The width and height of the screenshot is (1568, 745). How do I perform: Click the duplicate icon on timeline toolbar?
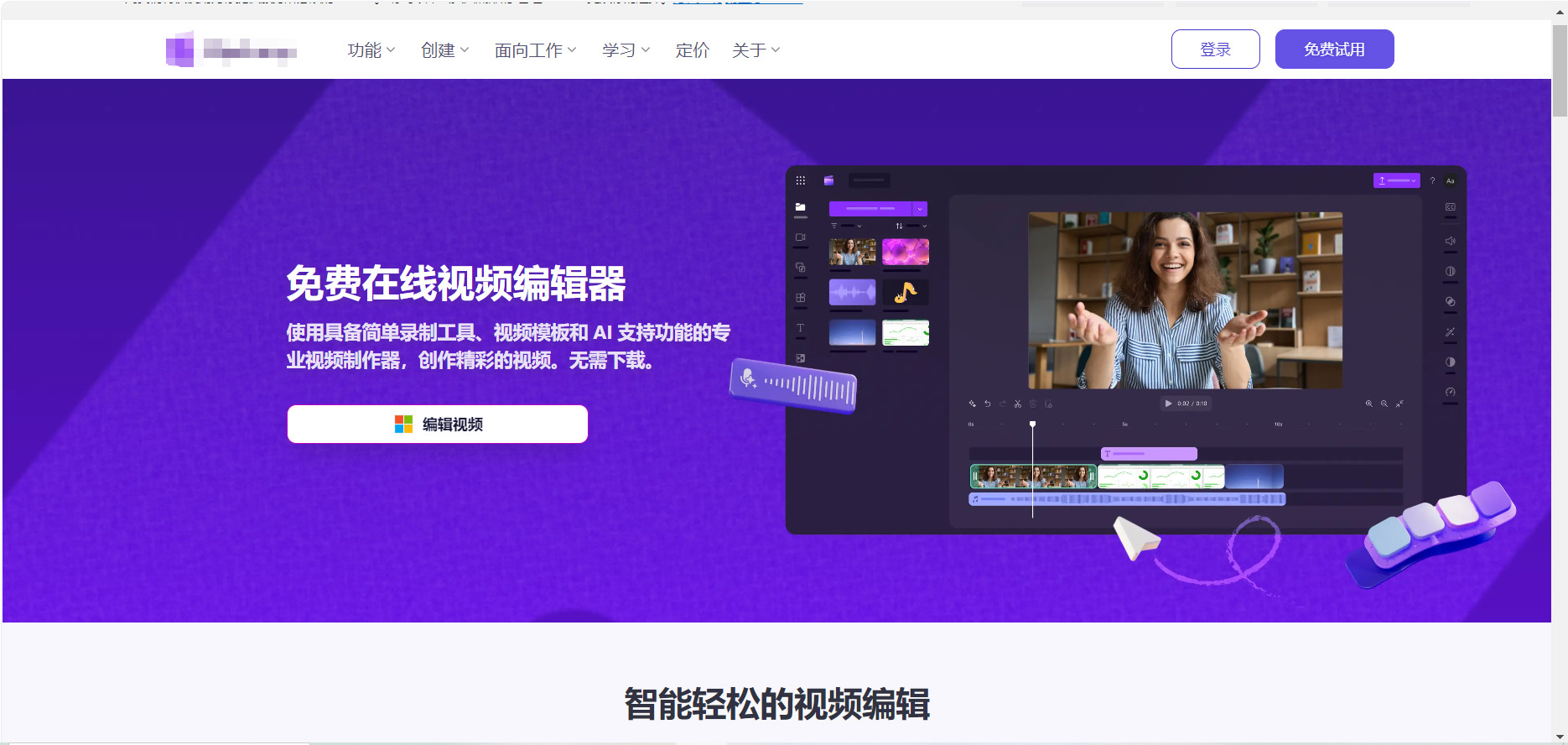pos(1048,404)
